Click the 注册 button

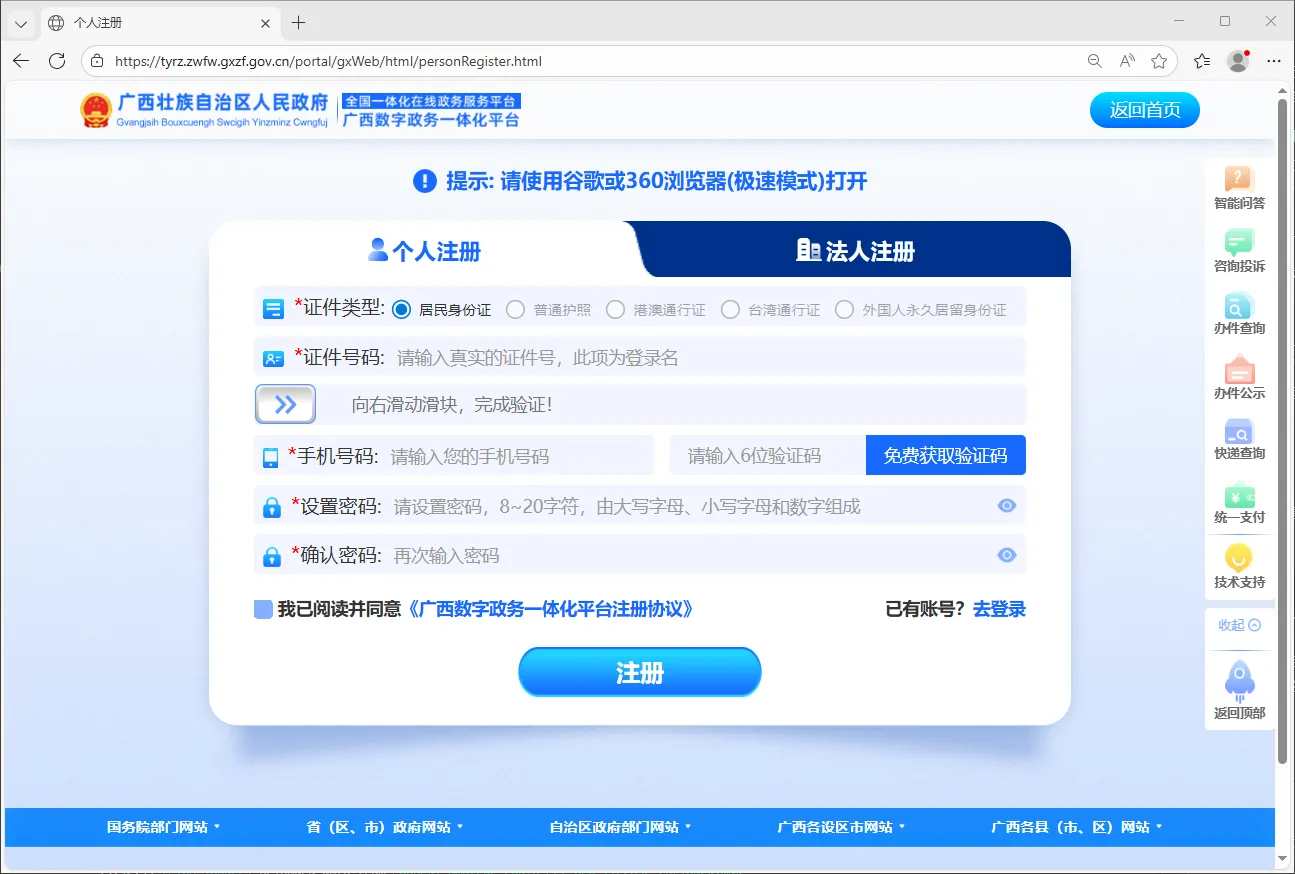click(x=639, y=671)
